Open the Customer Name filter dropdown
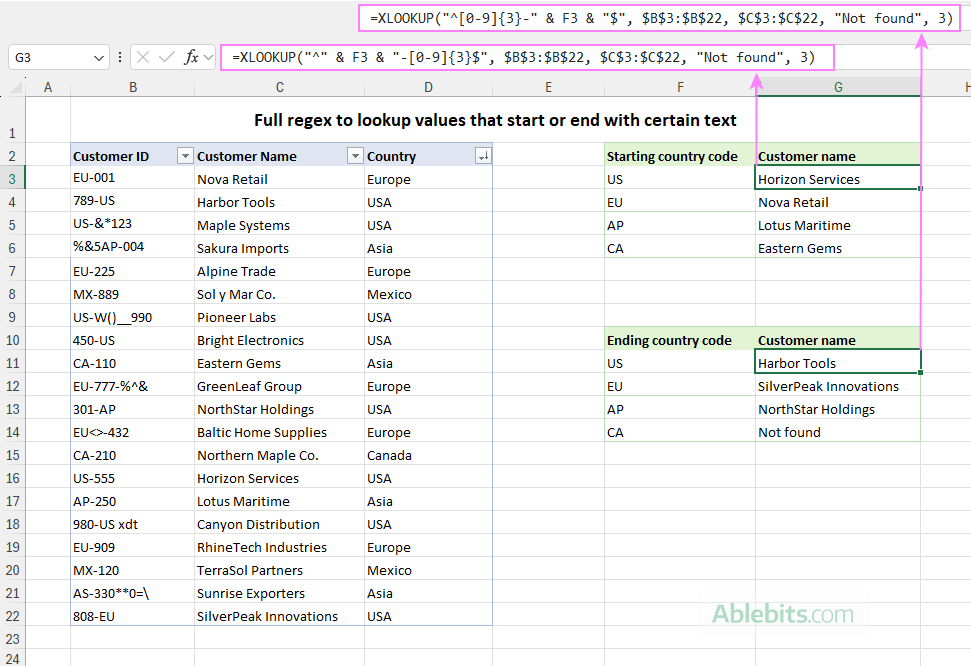 (355, 156)
